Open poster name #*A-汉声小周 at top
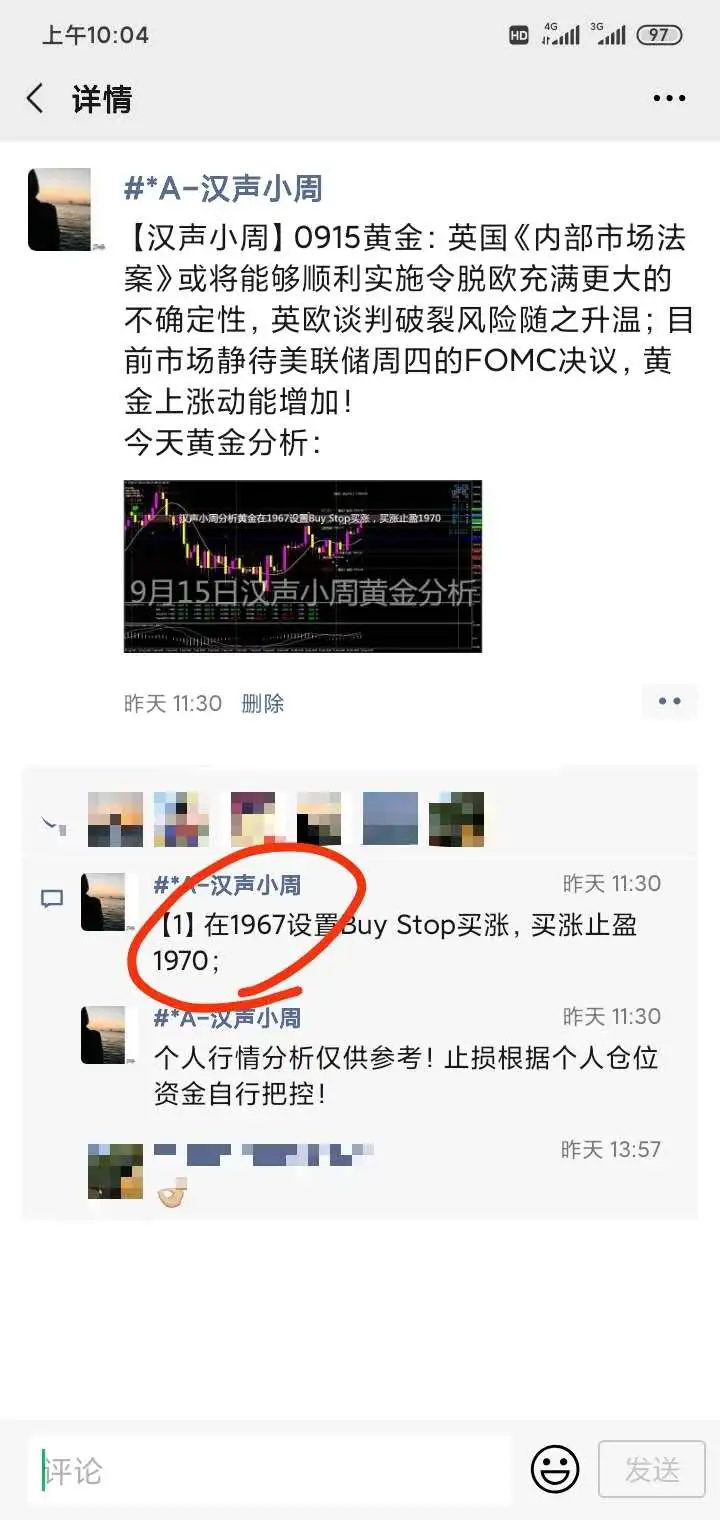The height and width of the screenshot is (1520, 720). tap(223, 188)
